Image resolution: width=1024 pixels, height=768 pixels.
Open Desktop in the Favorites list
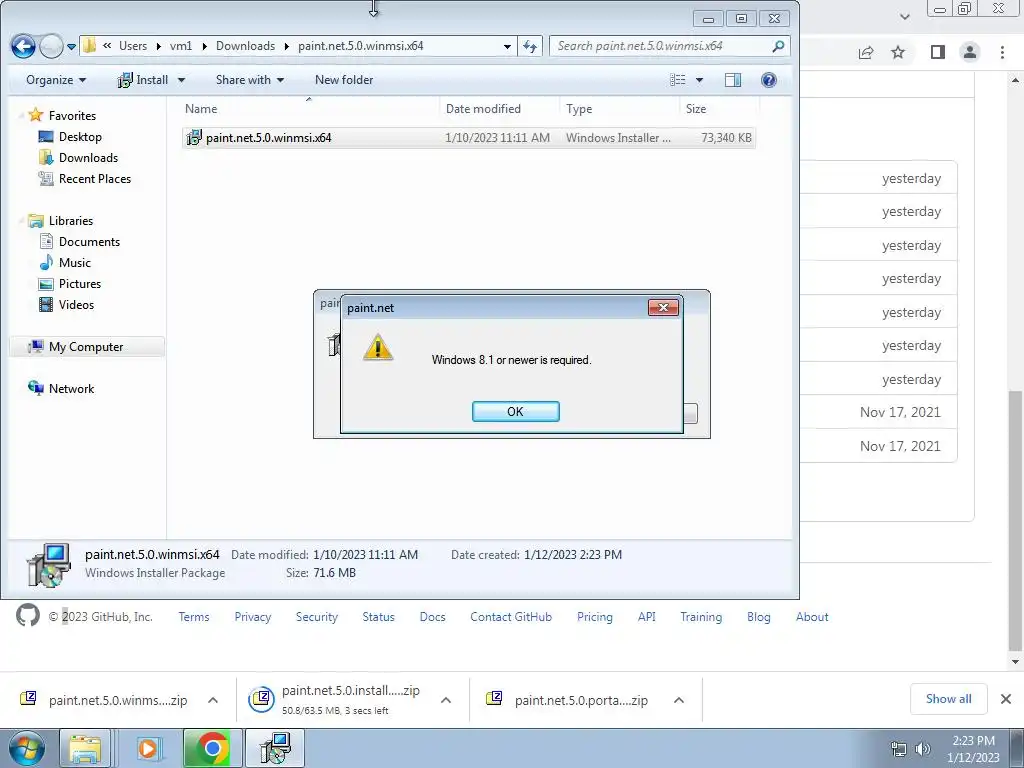pyautogui.click(x=80, y=136)
